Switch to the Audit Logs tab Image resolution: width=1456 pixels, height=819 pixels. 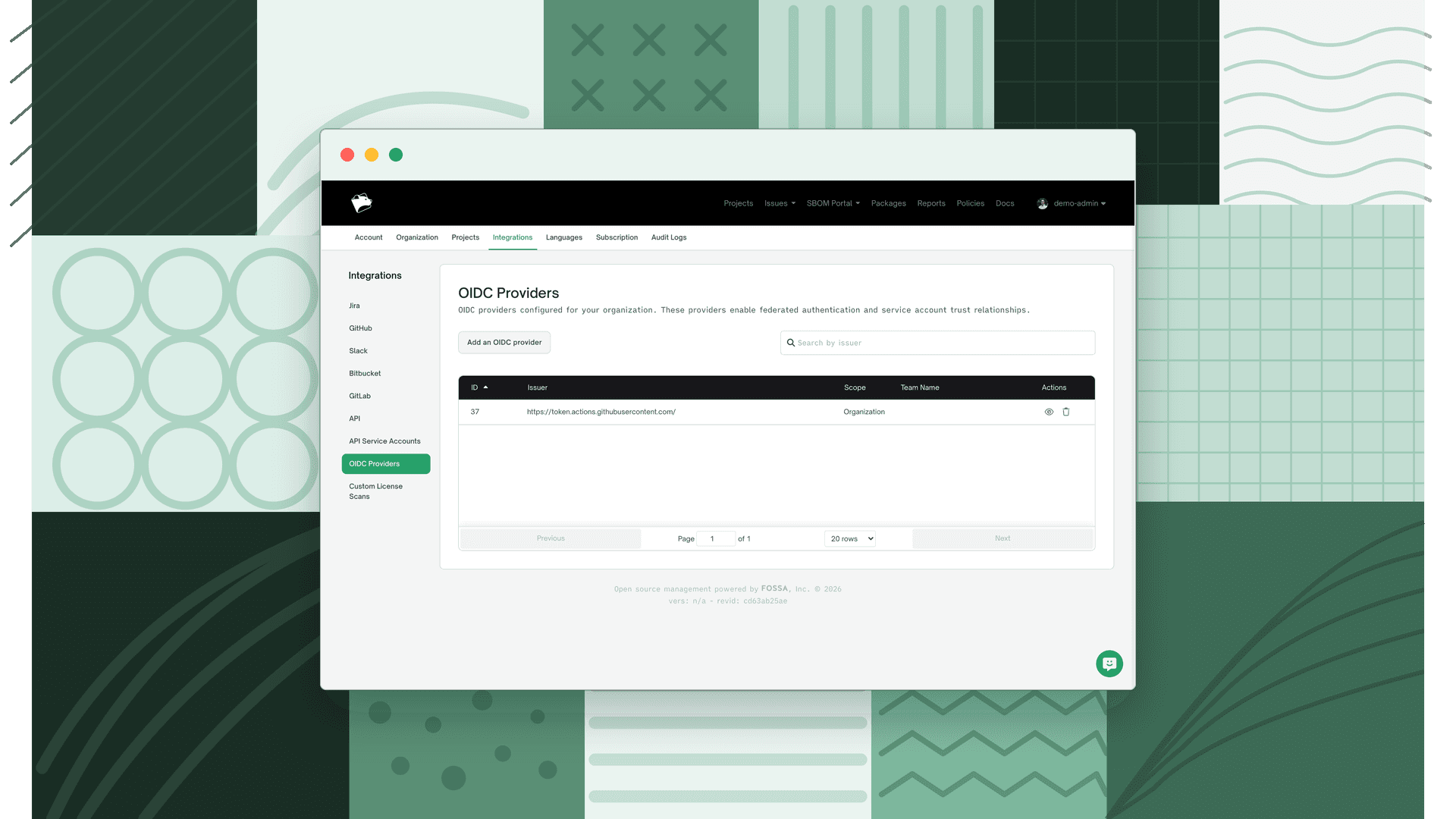(x=669, y=237)
